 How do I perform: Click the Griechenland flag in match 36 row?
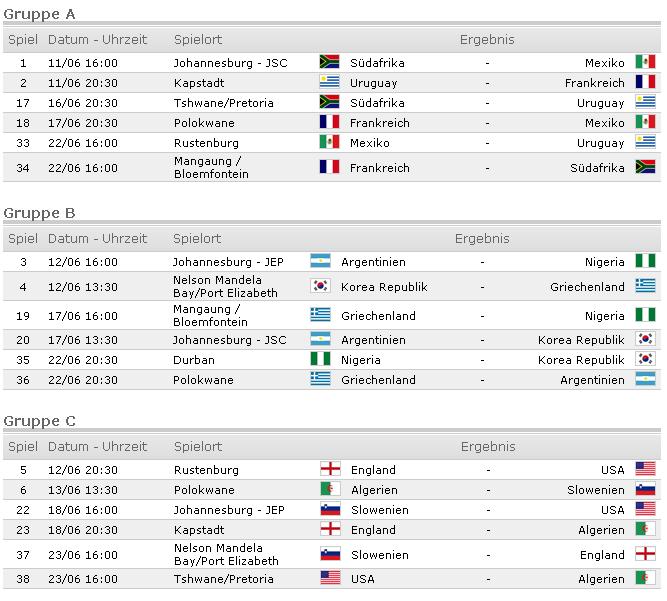pyautogui.click(x=320, y=380)
